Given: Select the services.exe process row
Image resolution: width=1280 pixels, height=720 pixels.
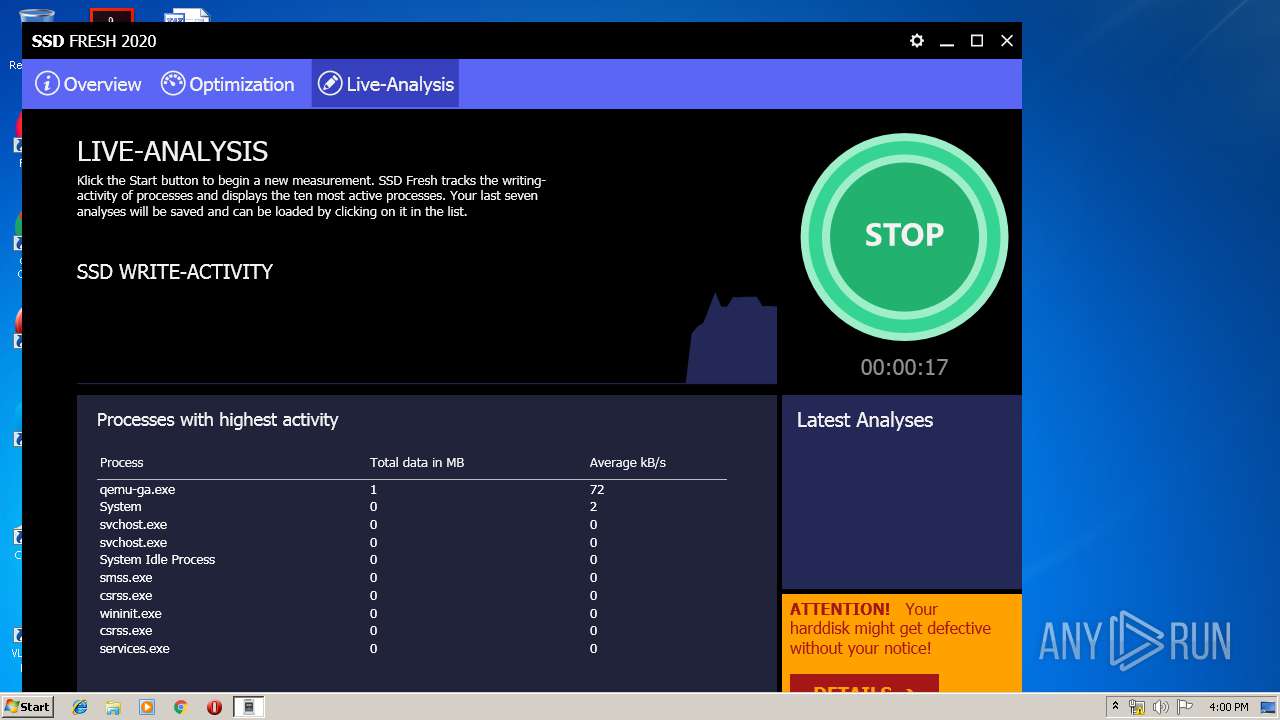Looking at the screenshot, I should (x=411, y=649).
